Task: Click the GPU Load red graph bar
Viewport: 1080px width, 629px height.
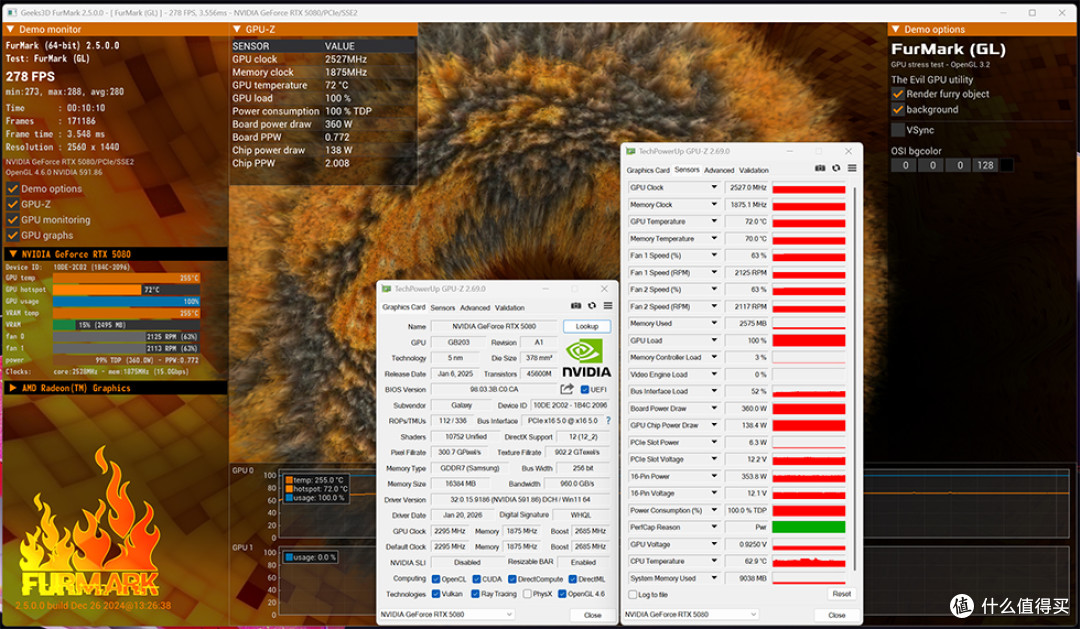Action: 809,340
